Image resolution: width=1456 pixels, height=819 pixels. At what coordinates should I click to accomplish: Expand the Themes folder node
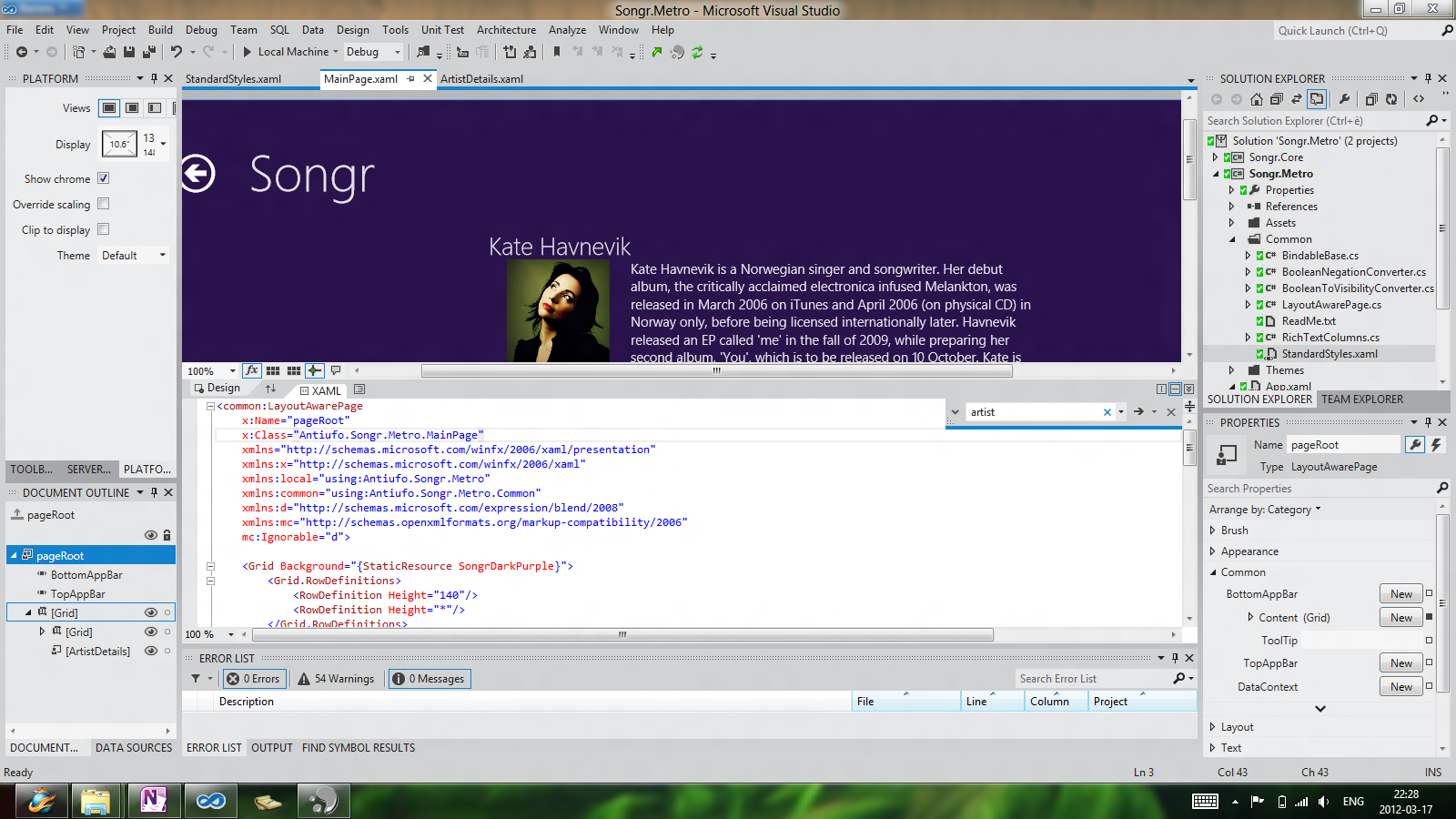(1231, 370)
